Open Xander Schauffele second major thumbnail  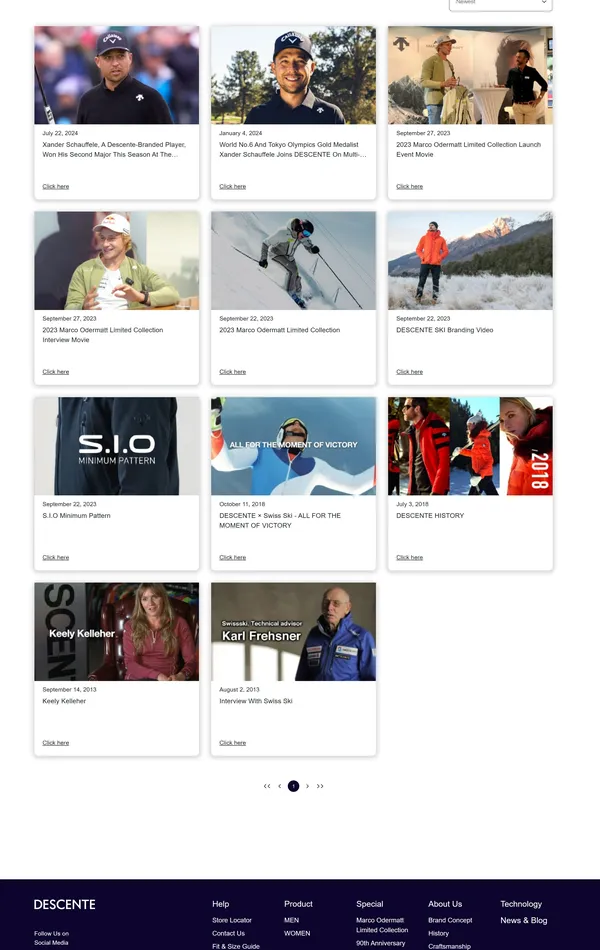[116, 75]
